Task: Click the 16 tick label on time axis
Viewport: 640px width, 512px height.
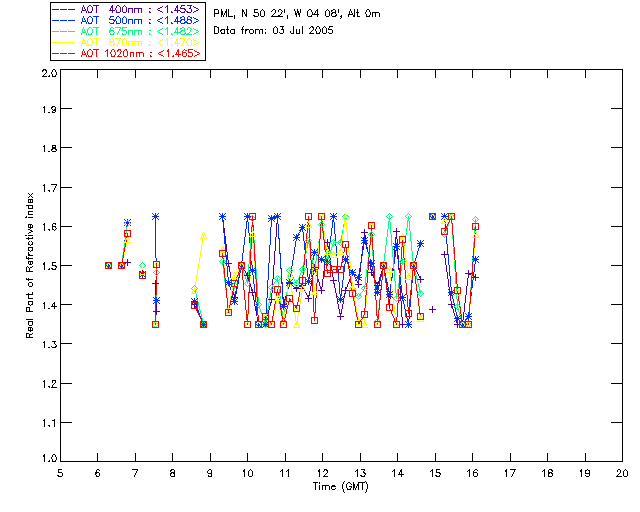Action: tap(472, 472)
